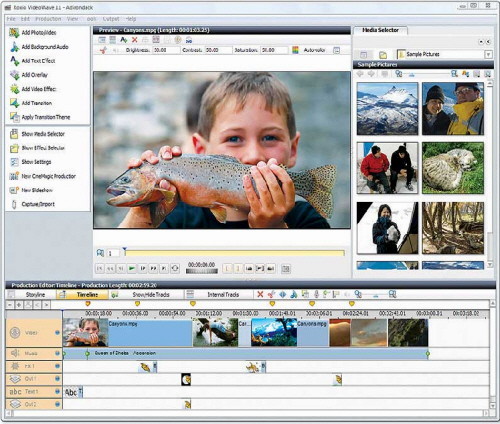The width and height of the screenshot is (500, 424).
Task: Jump to start of preview clip
Action: pos(100,268)
